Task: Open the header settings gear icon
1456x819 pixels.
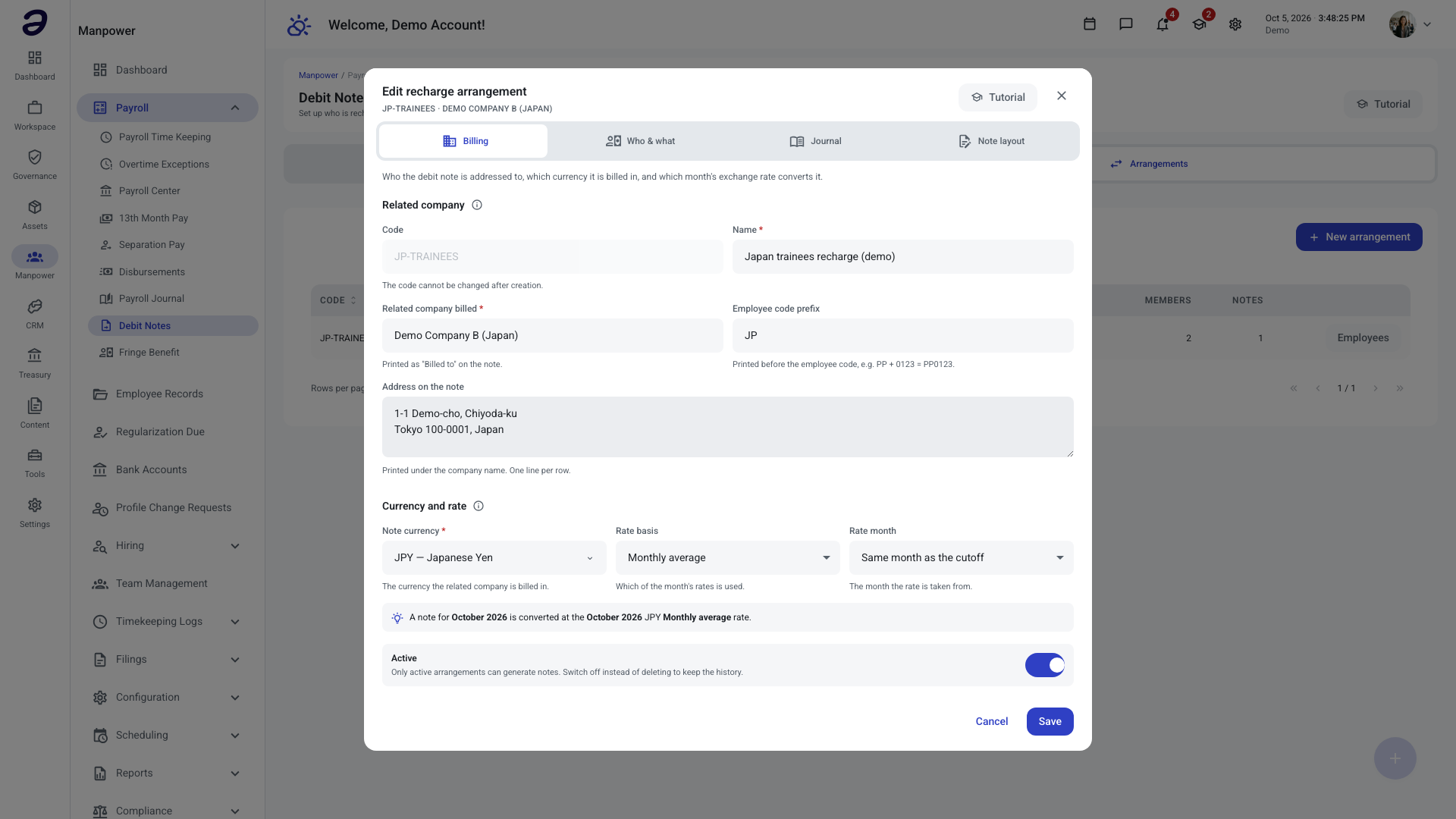Action: 1235,24
